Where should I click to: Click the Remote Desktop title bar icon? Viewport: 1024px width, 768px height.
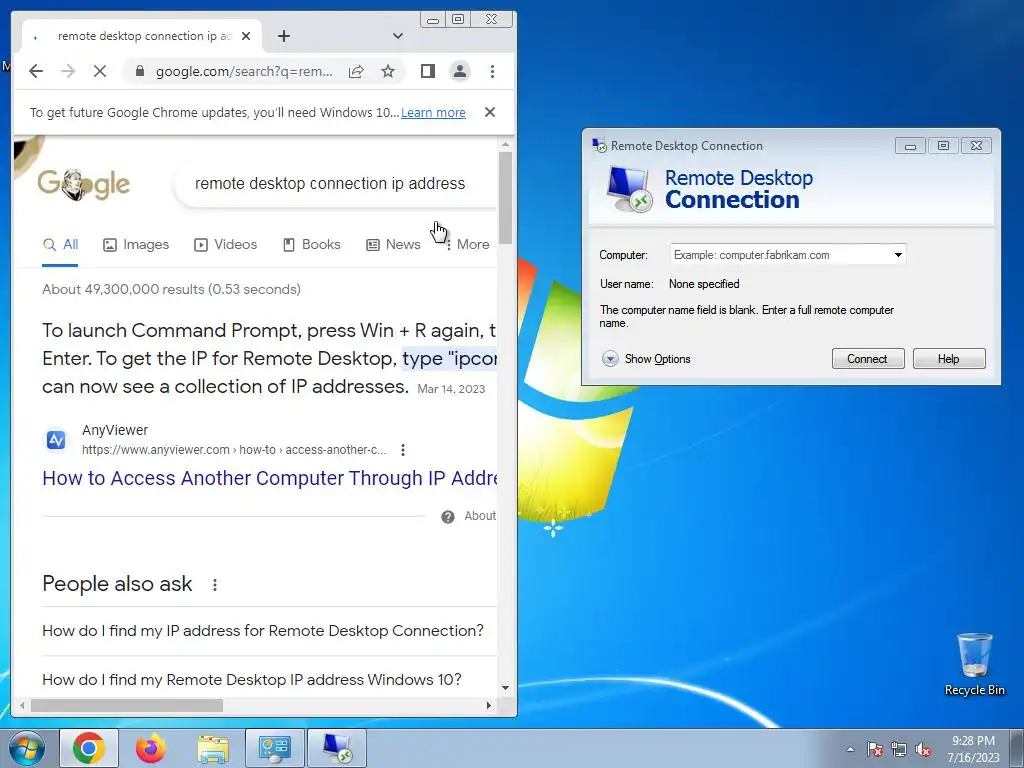coord(599,146)
